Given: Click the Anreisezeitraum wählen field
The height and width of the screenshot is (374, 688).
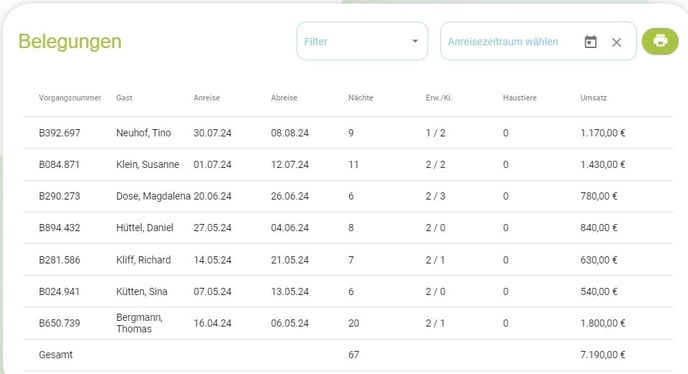Looking at the screenshot, I should 538,41.
